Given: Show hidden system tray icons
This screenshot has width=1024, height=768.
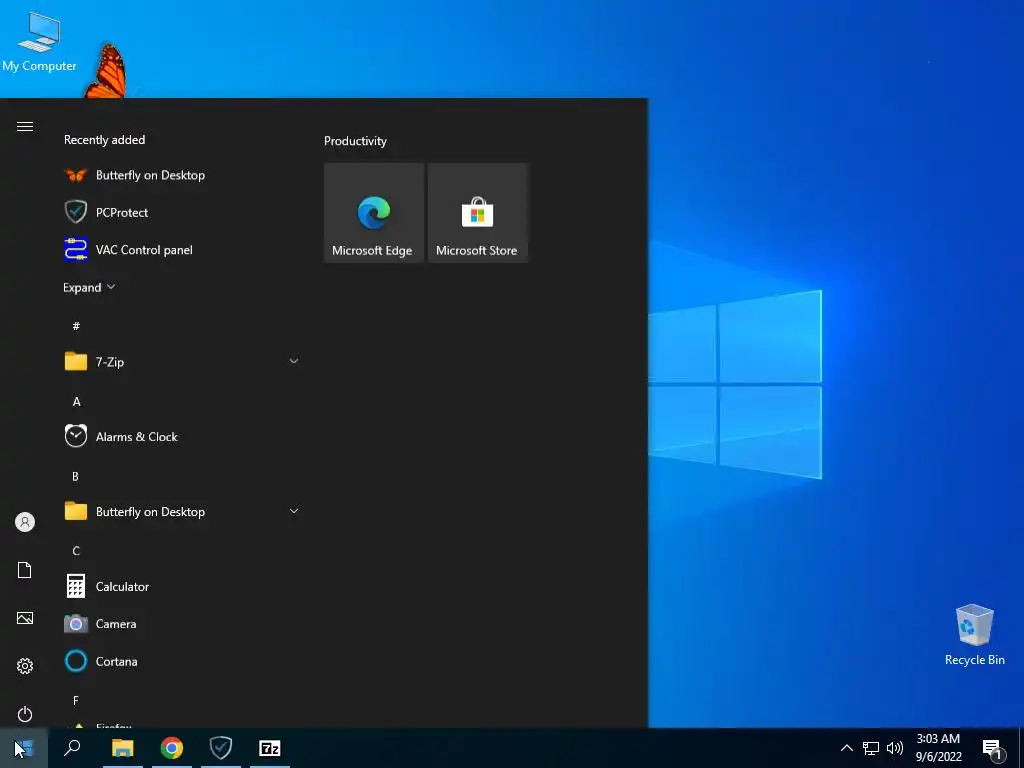Looking at the screenshot, I should point(846,748).
